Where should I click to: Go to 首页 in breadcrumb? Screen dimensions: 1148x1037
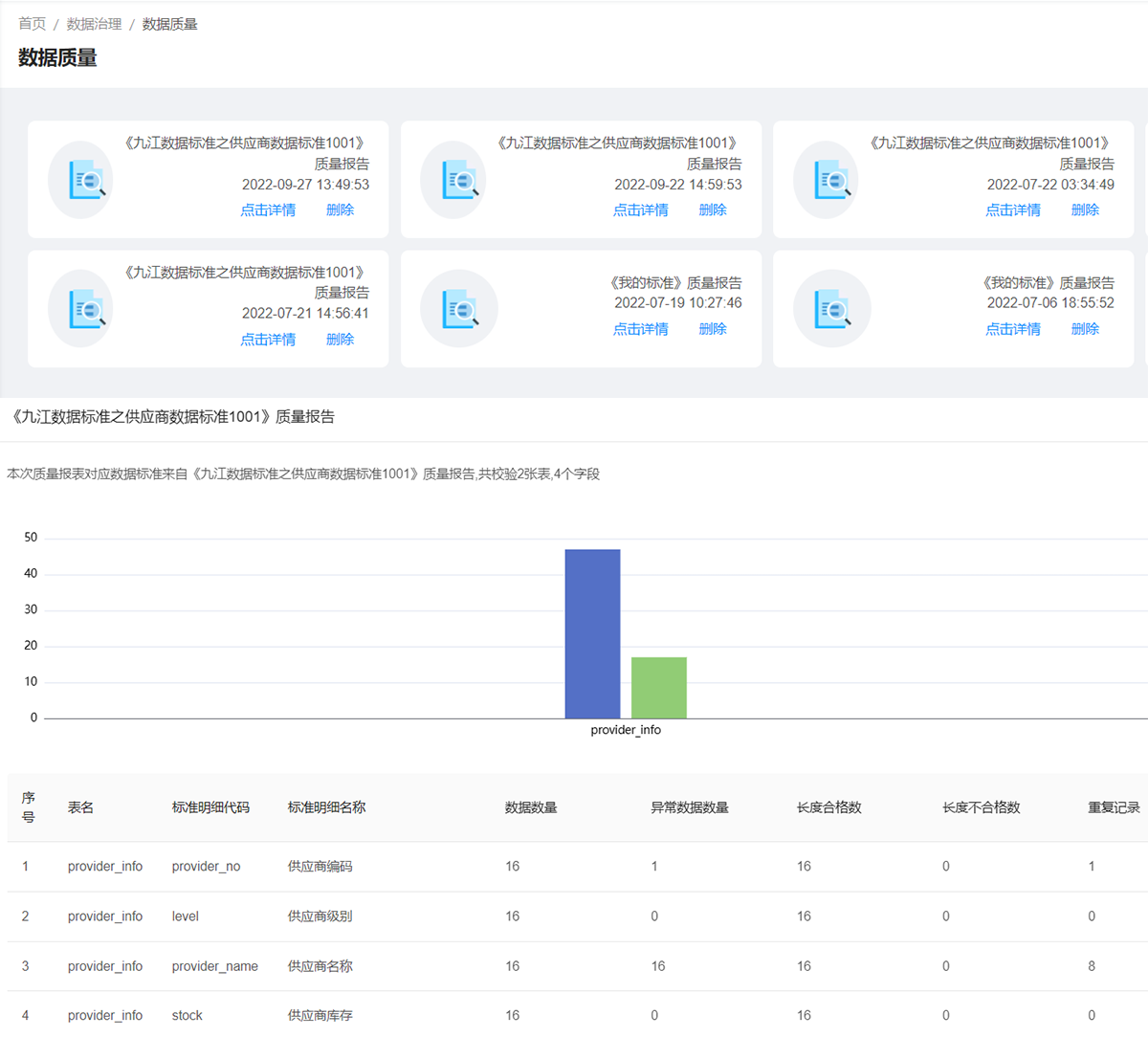[x=32, y=24]
